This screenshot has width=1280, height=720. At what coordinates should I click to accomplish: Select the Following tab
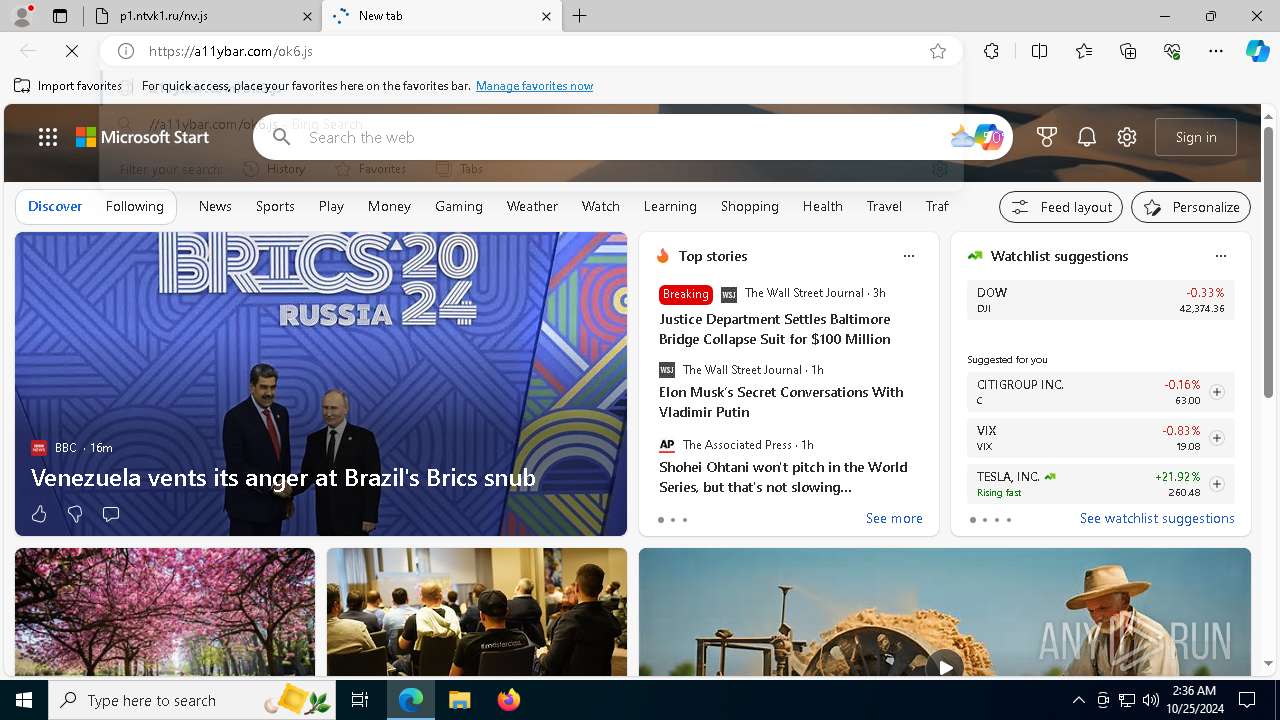tap(134, 206)
